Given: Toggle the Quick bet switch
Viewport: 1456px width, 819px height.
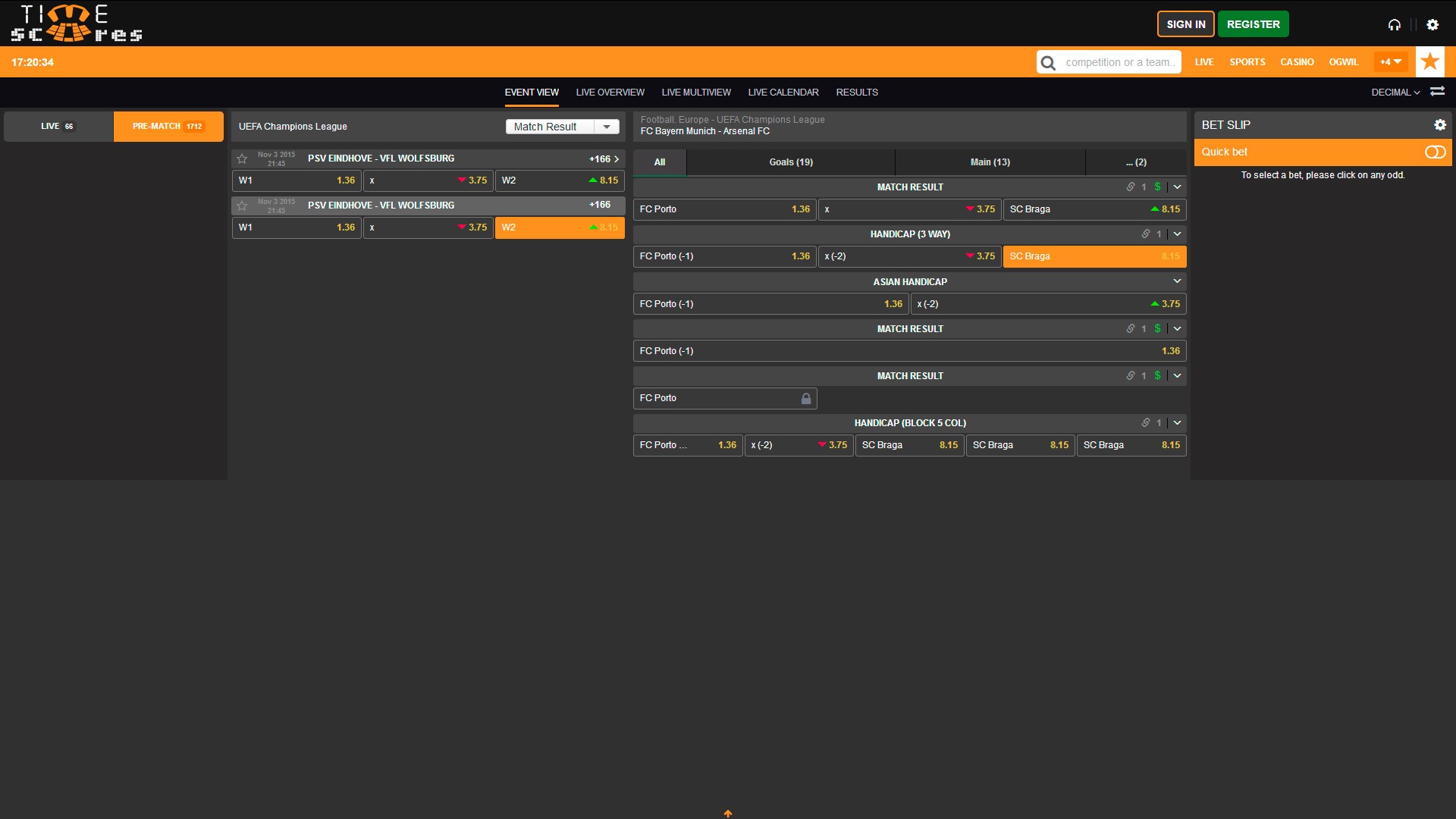Looking at the screenshot, I should coord(1435,152).
